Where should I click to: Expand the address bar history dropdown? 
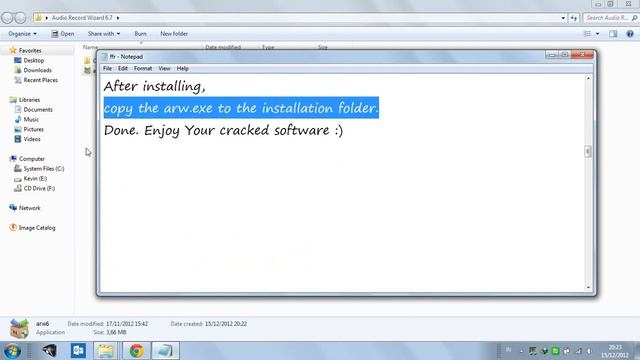pos(563,18)
